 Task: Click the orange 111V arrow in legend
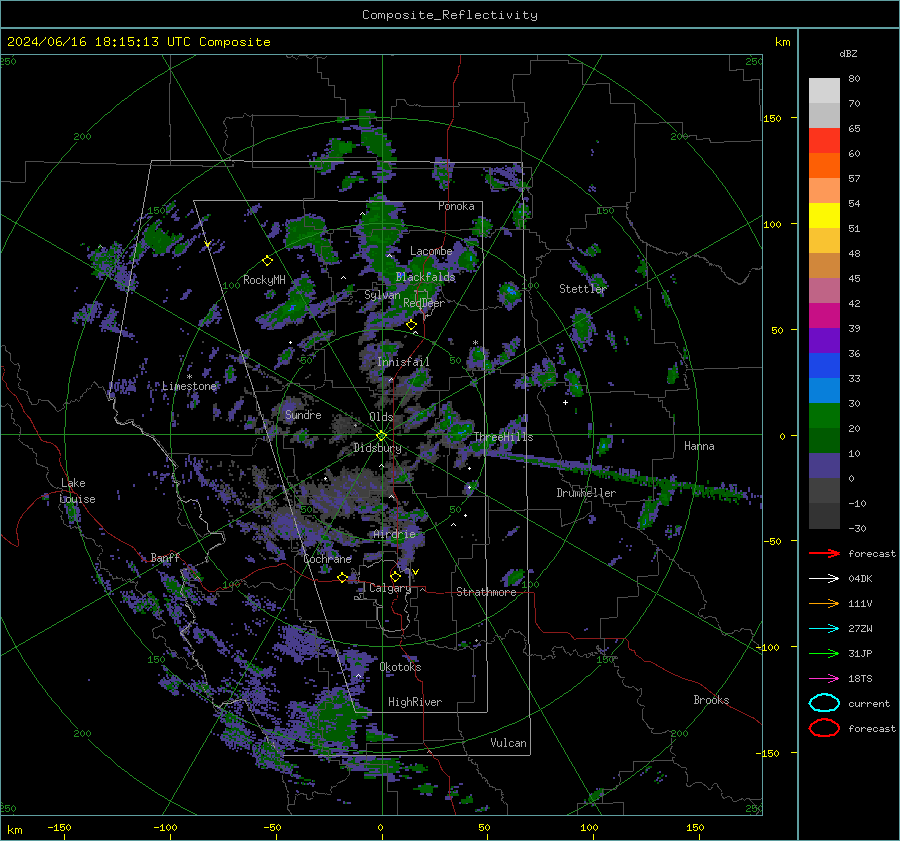(824, 603)
